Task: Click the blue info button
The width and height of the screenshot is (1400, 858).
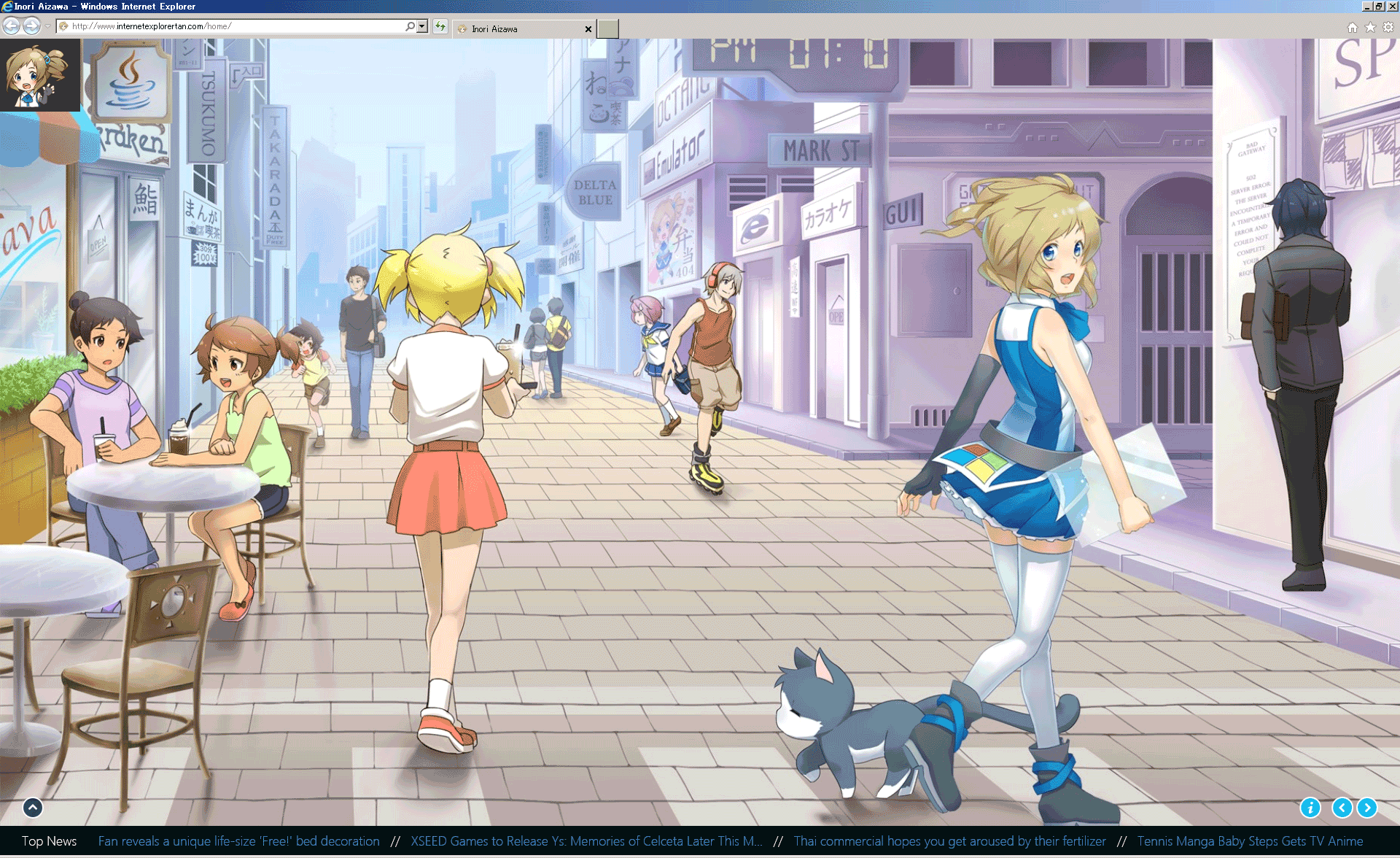Action: coord(1310,808)
